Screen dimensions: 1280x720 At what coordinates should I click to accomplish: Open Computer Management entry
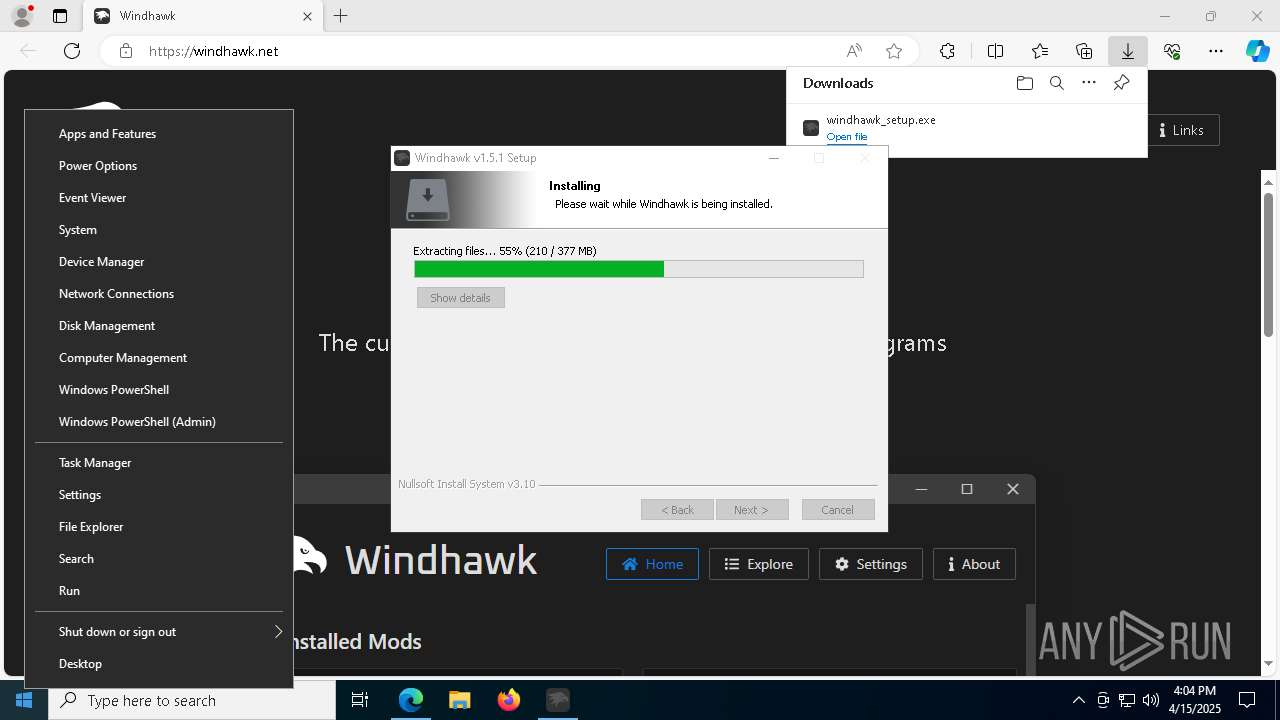(159, 358)
